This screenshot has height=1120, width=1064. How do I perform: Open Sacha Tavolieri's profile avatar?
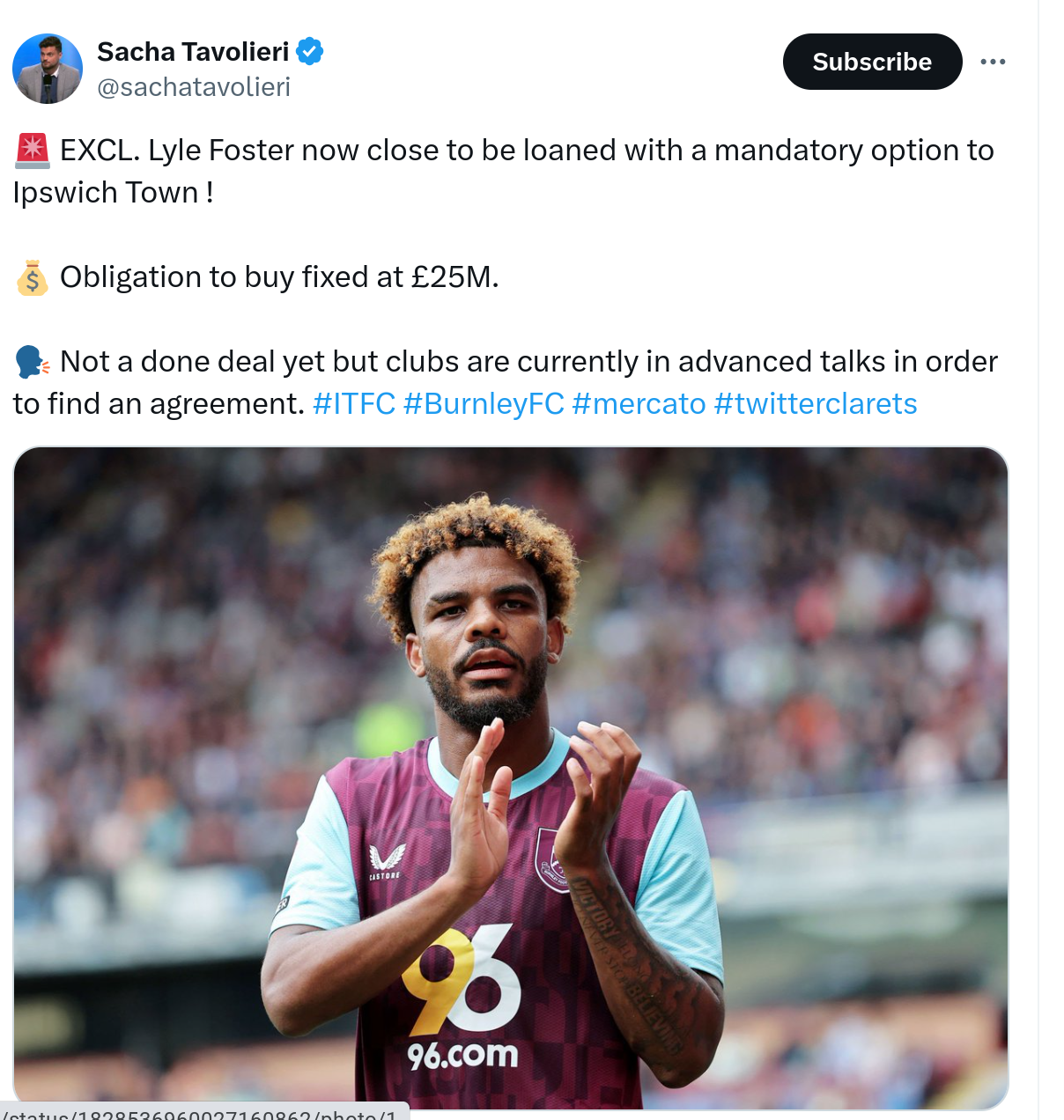click(x=48, y=69)
